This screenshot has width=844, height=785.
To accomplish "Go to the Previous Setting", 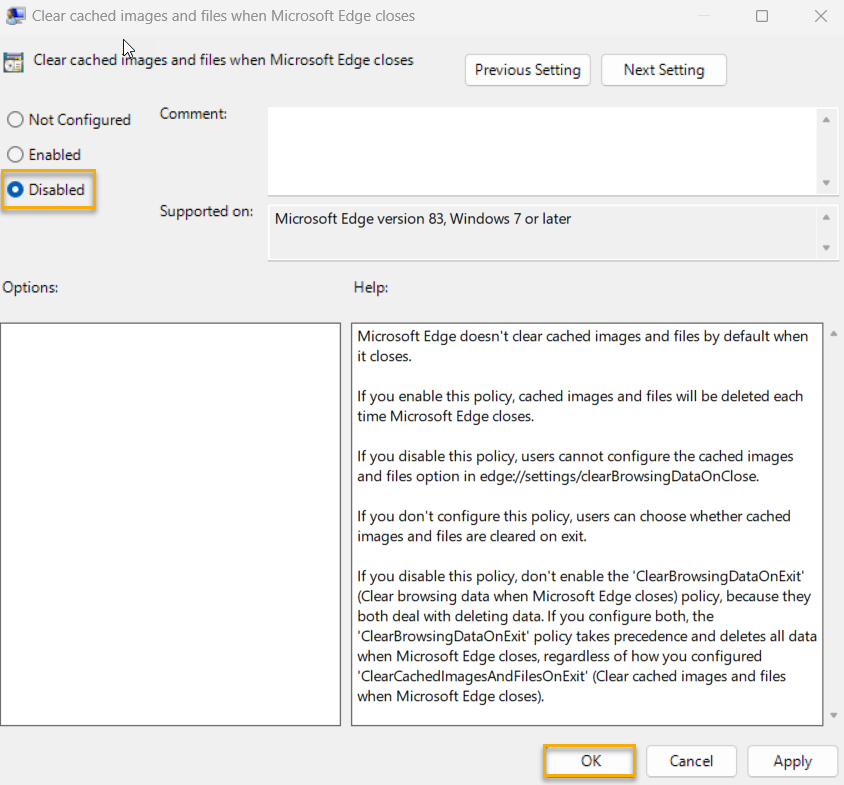I will [527, 70].
